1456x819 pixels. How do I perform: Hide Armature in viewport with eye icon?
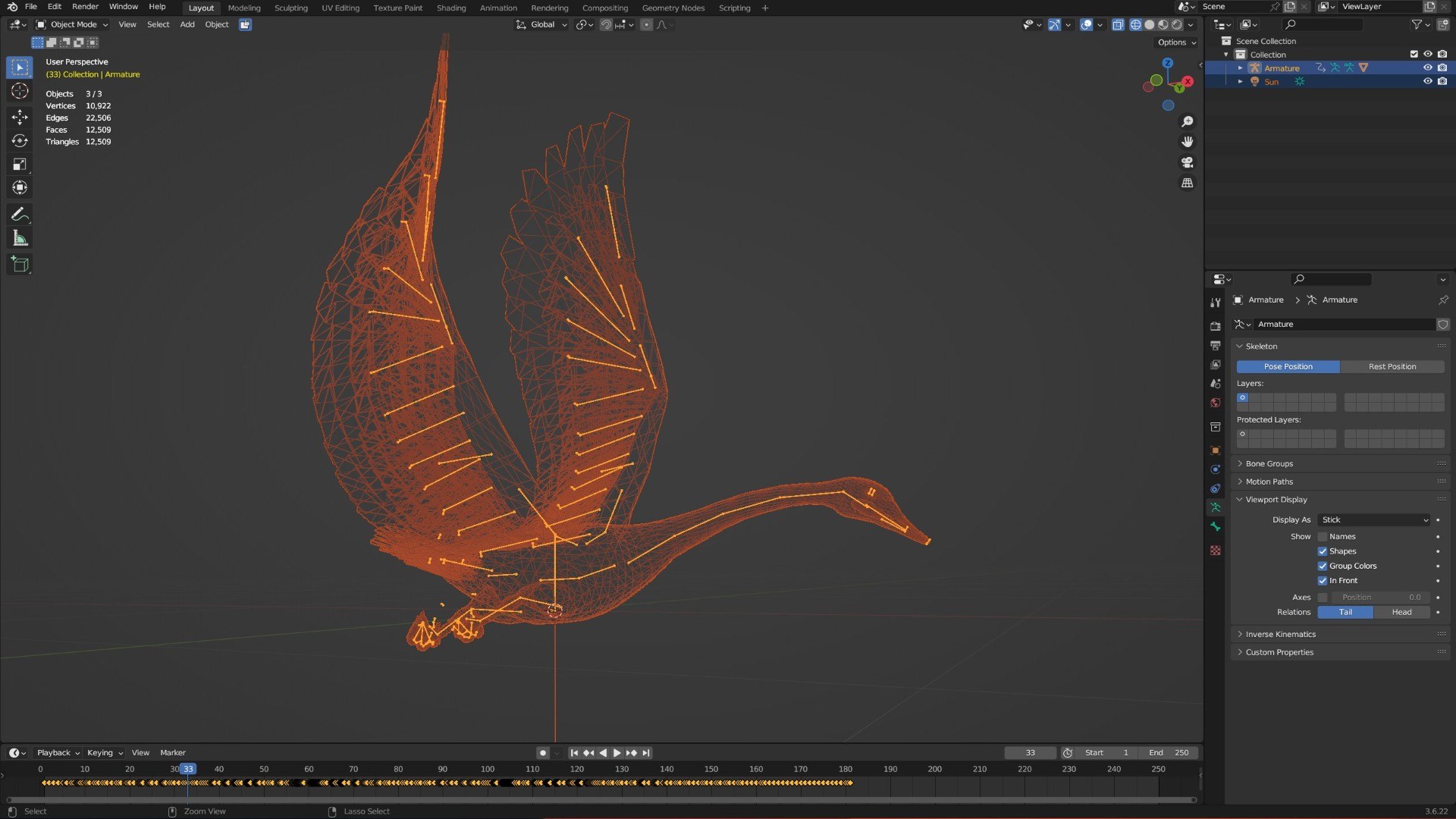pos(1427,68)
